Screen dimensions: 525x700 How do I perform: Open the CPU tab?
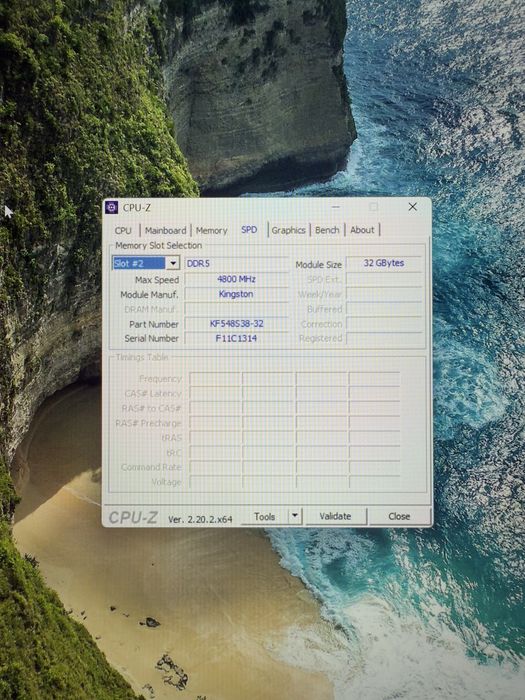123,230
